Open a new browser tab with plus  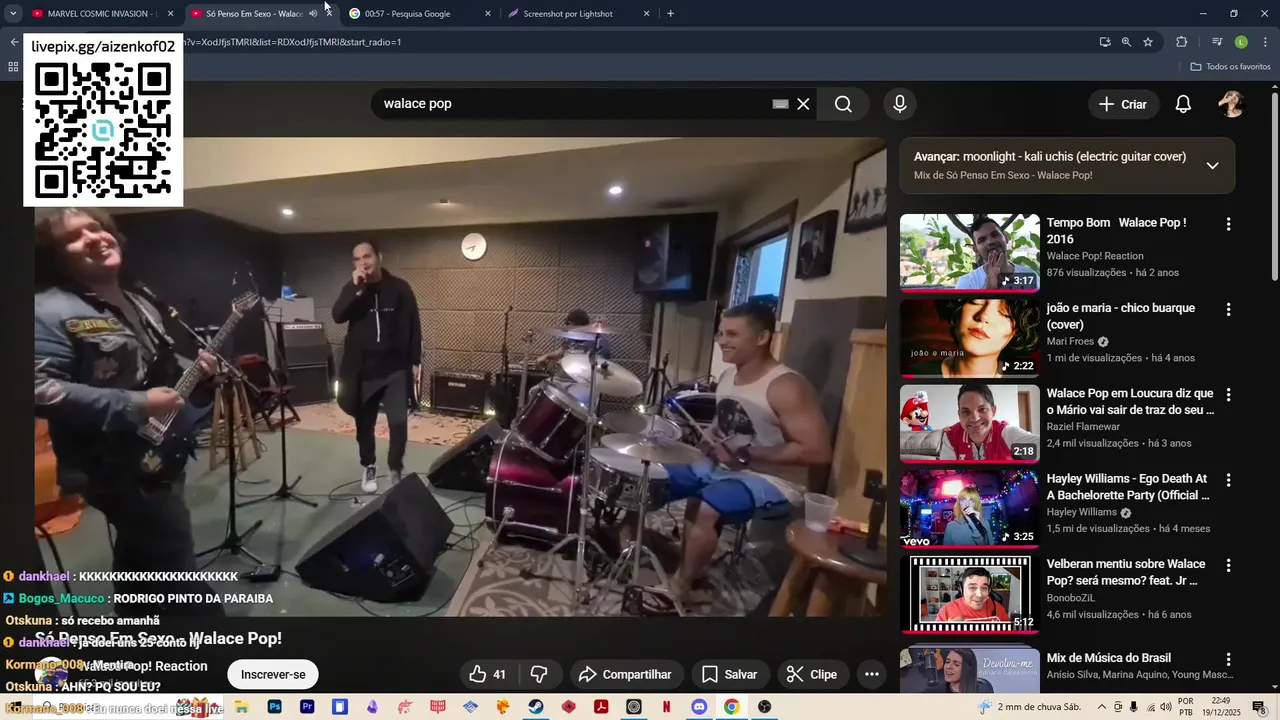click(x=670, y=14)
